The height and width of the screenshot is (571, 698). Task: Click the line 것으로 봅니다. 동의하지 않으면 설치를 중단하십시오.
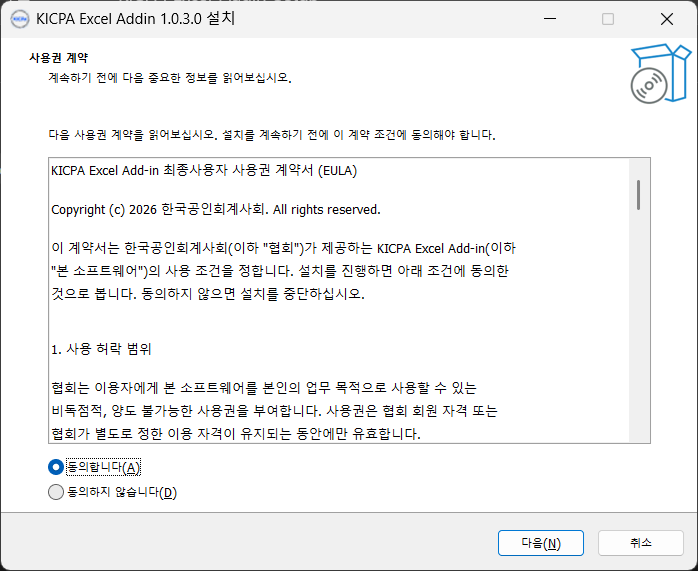tap(208, 294)
